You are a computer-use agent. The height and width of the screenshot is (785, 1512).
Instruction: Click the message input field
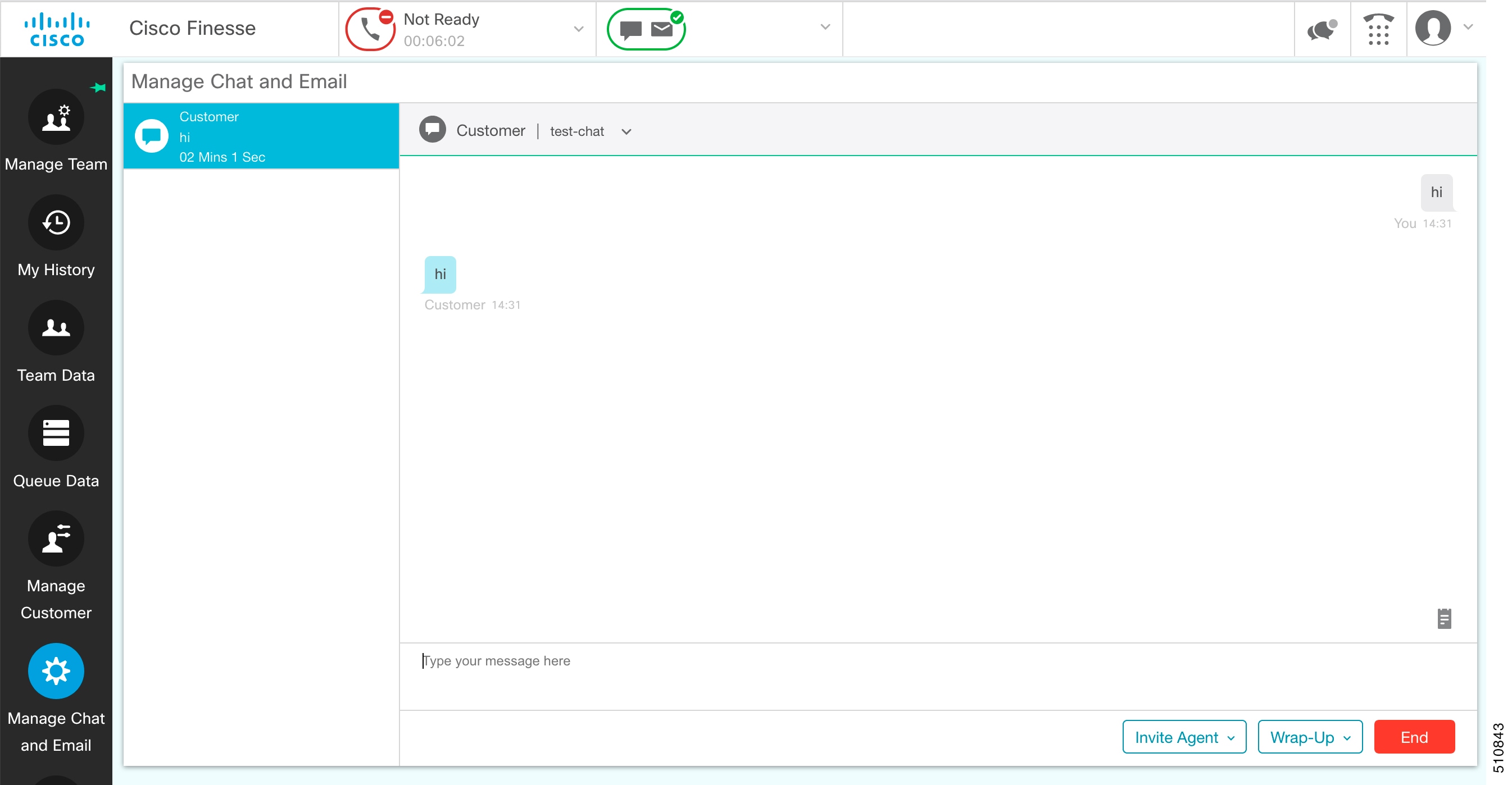click(x=938, y=676)
